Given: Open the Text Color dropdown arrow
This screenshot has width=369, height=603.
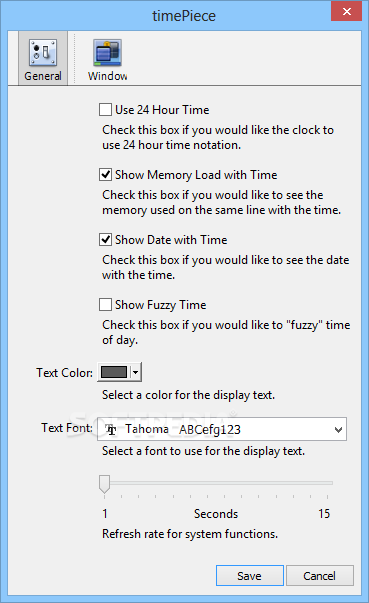Looking at the screenshot, I should [135, 372].
